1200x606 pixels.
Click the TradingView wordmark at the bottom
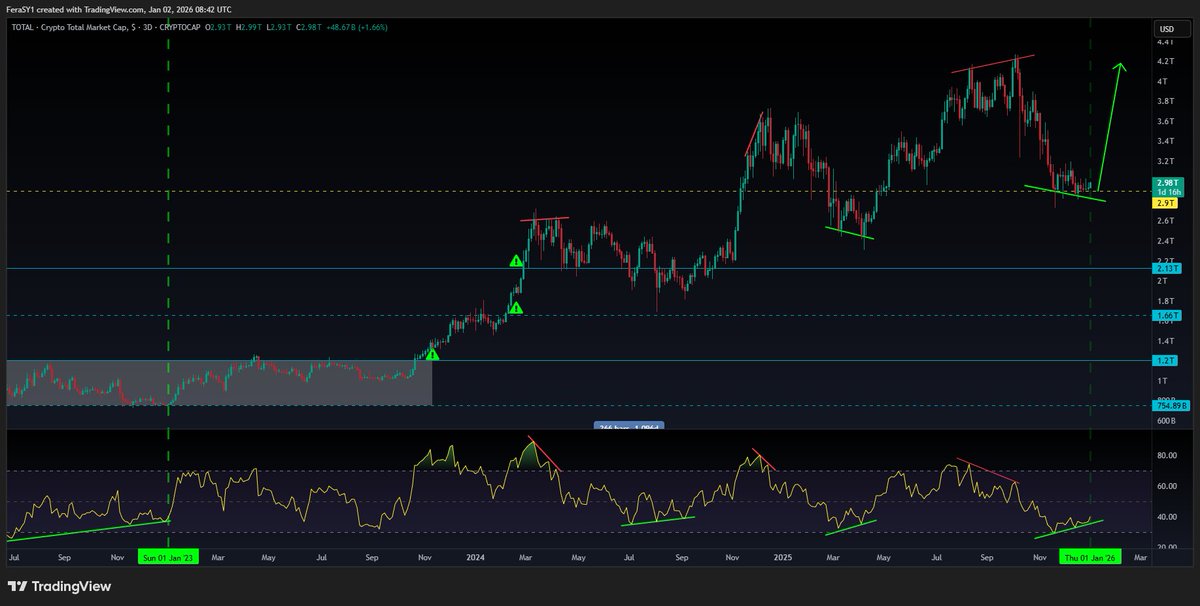click(70, 586)
